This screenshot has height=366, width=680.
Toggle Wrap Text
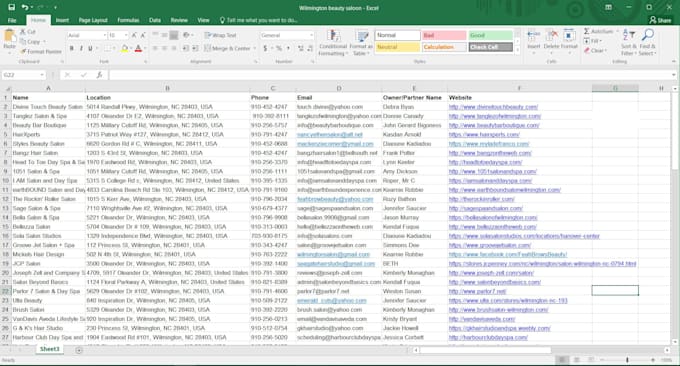221,36
